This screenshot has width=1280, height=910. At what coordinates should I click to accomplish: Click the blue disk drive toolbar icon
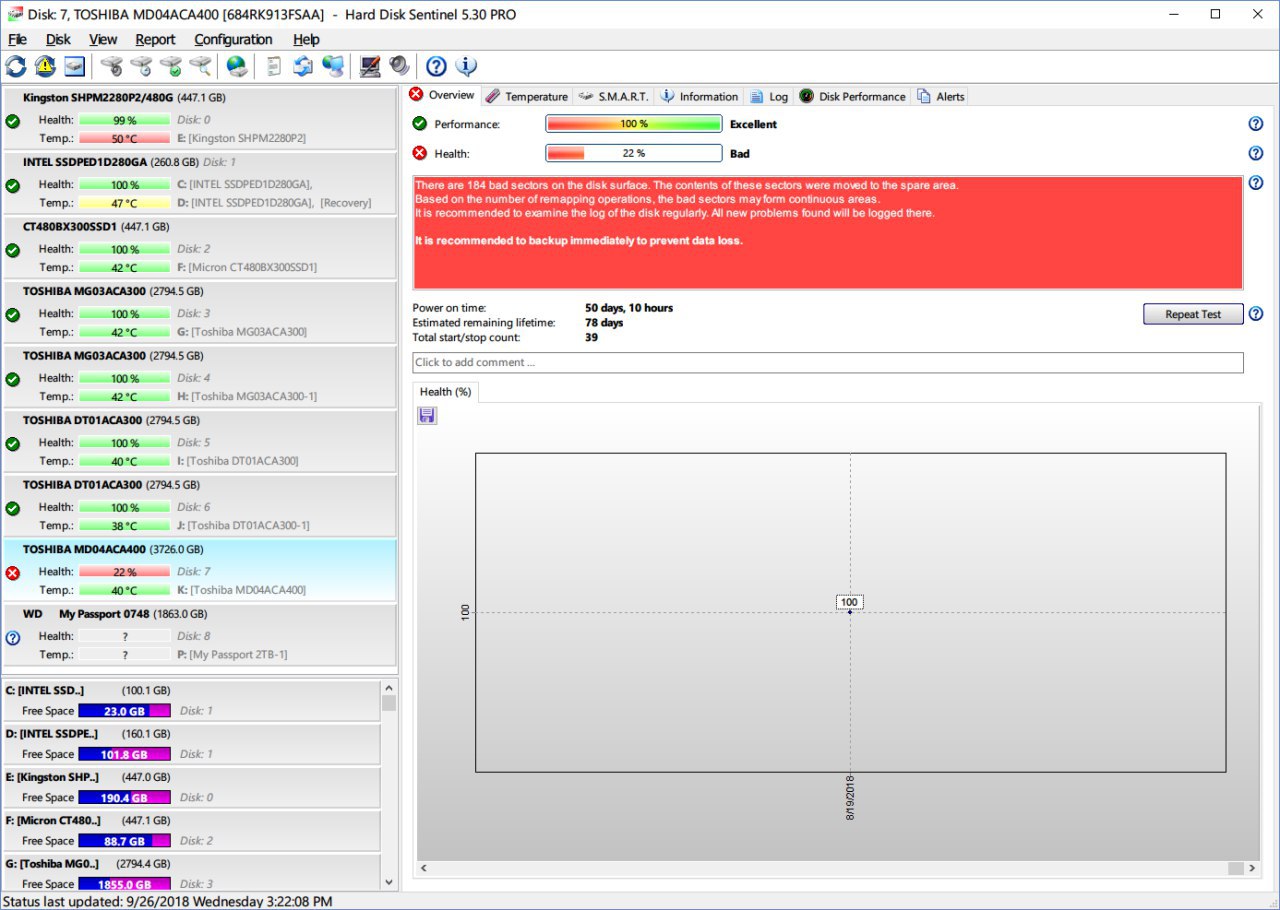tap(75, 66)
